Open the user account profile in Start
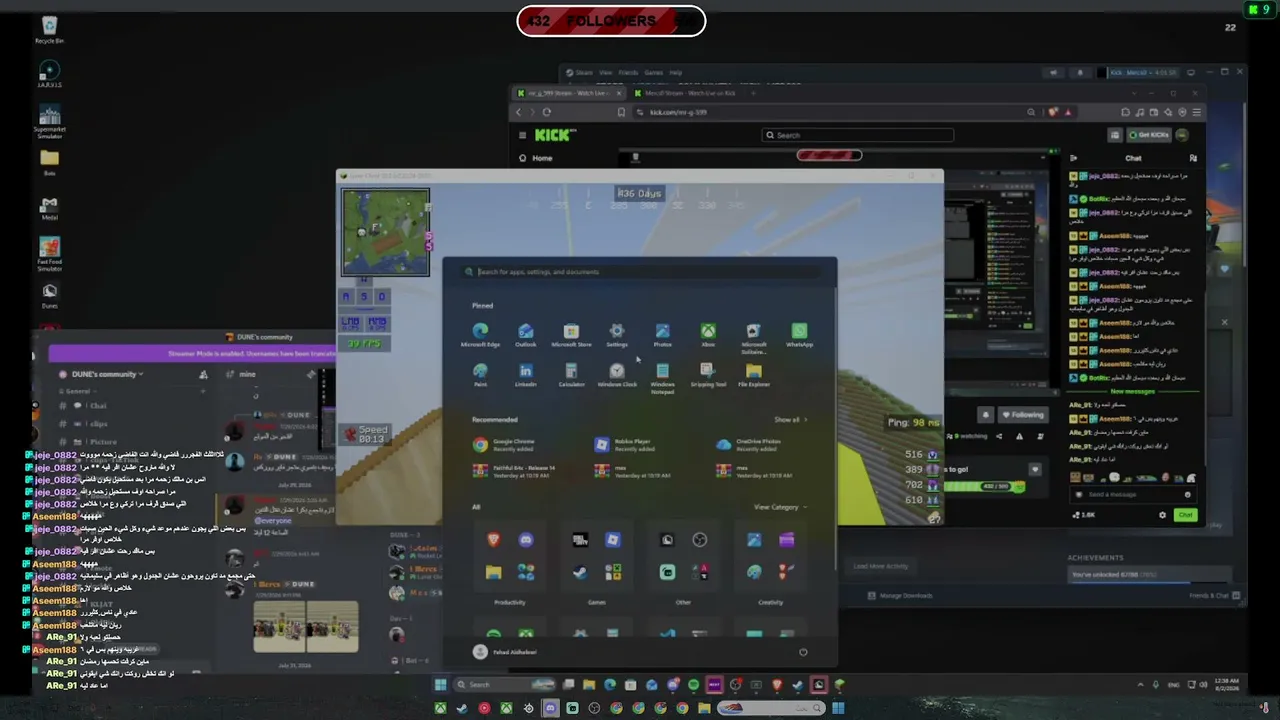Screen dimensions: 1280x720 (x=505, y=652)
